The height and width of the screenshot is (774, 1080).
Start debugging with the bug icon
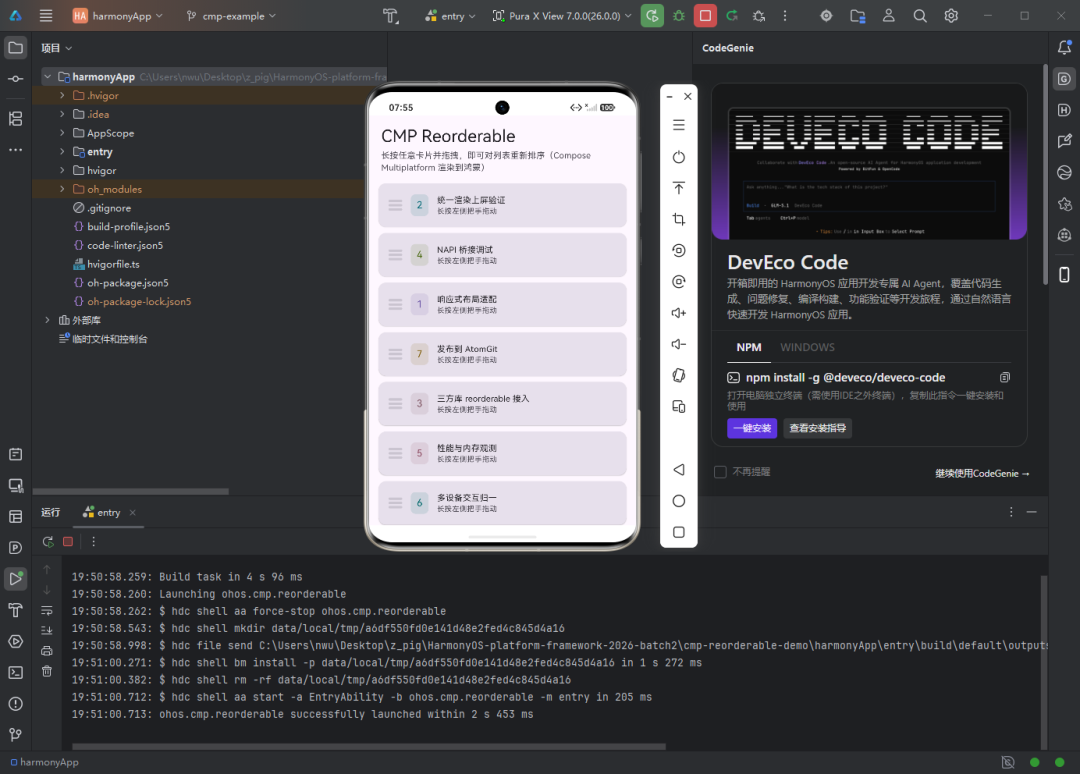679,15
